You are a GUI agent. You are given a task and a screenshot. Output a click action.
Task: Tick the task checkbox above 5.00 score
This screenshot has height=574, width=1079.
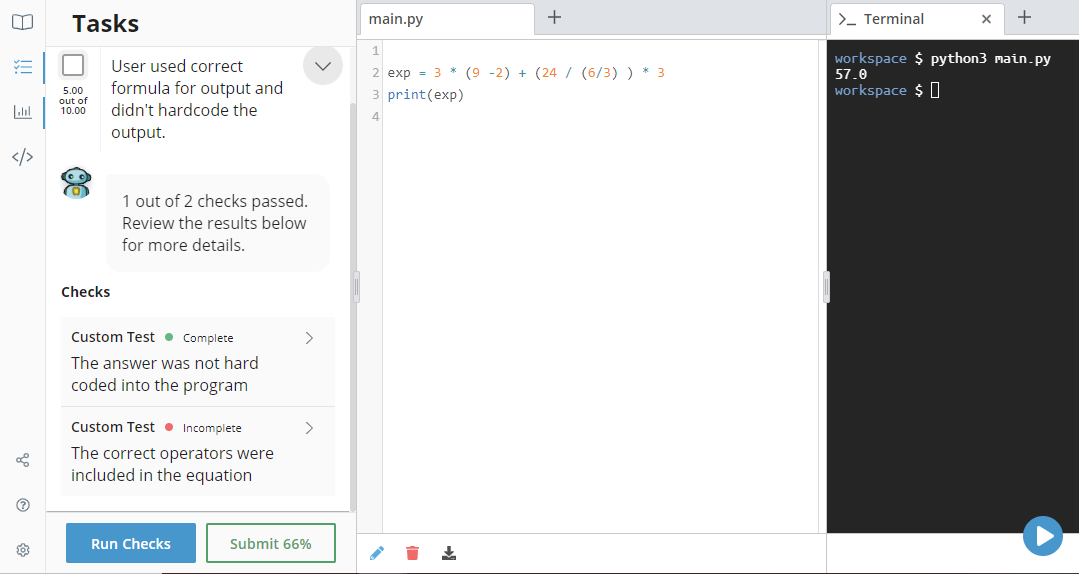[73, 65]
